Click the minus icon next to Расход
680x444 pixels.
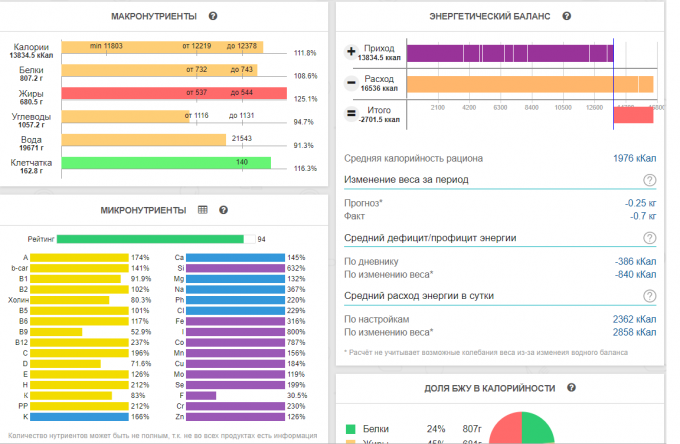(351, 83)
